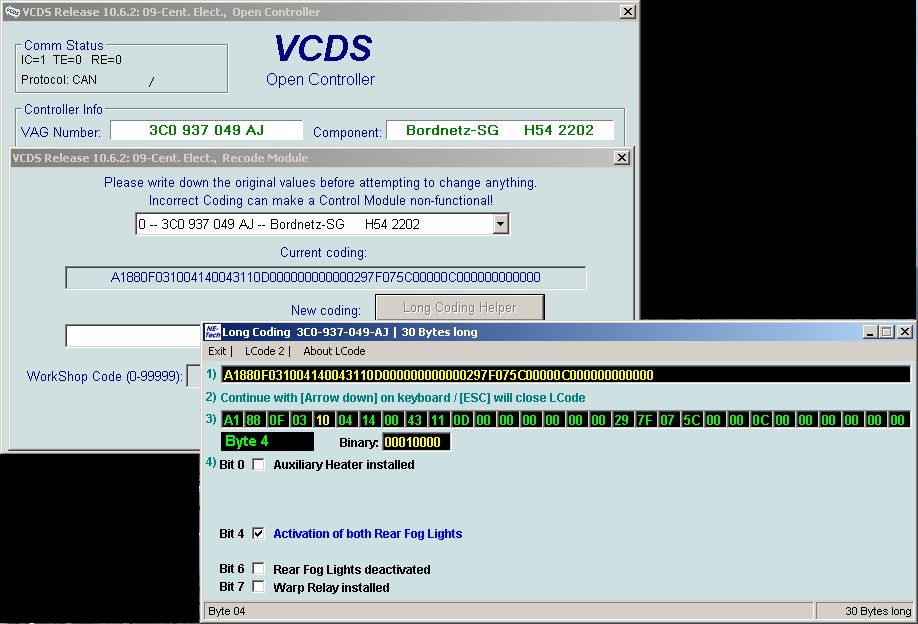Click the VAG Number 3C0 937 049 AJ field
The width and height of the screenshot is (918, 624).
[x=207, y=130]
